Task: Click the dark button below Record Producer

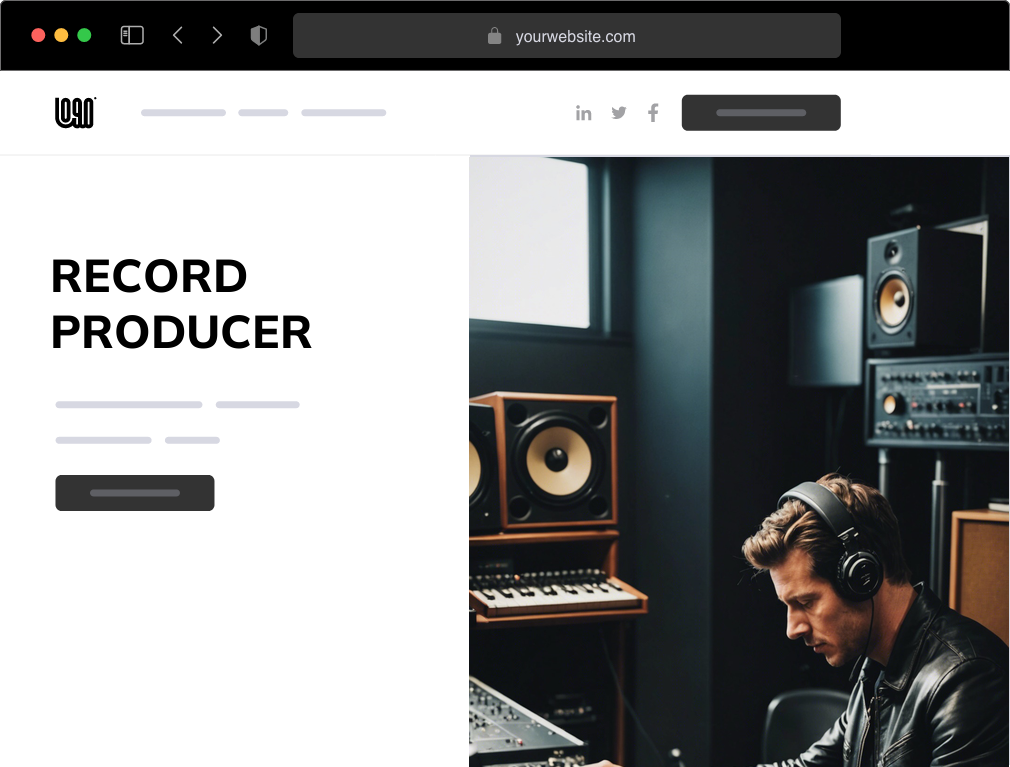Action: pos(135,493)
